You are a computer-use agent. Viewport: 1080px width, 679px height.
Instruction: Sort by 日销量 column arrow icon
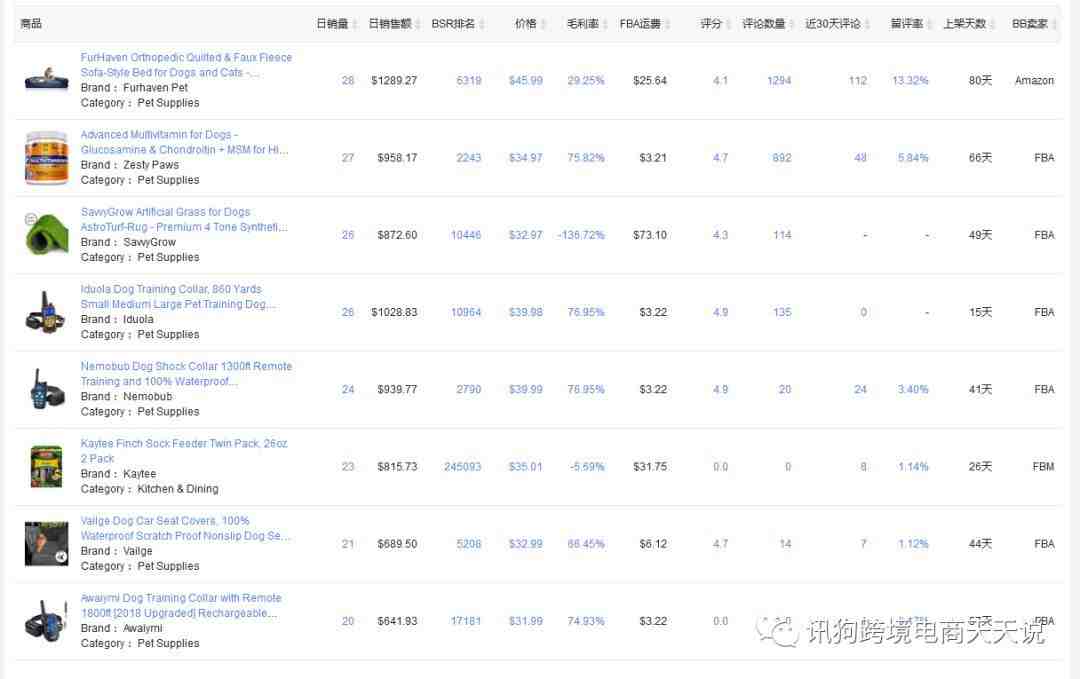tap(355, 24)
